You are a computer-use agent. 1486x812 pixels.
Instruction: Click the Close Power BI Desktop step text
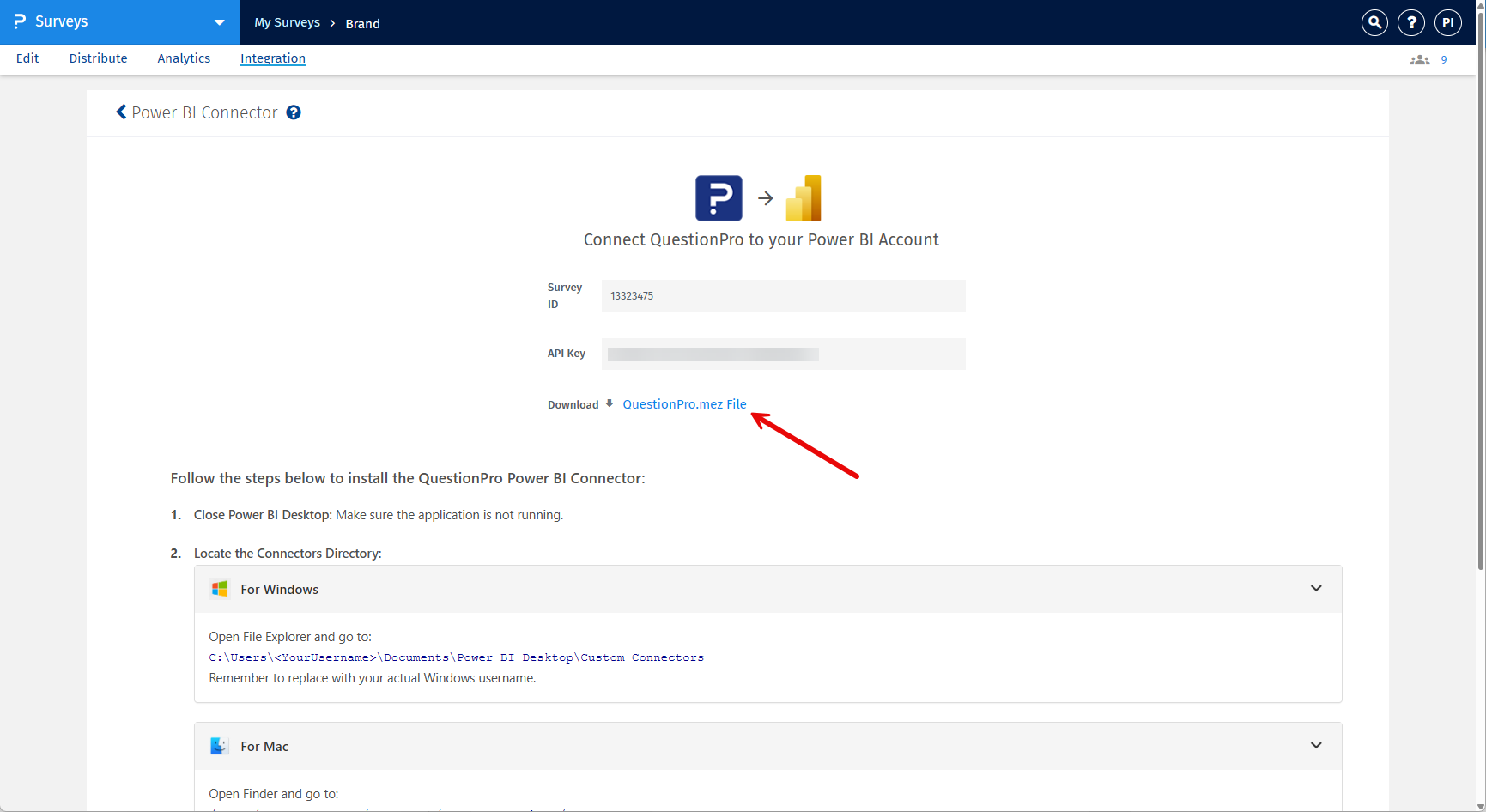tap(379, 515)
